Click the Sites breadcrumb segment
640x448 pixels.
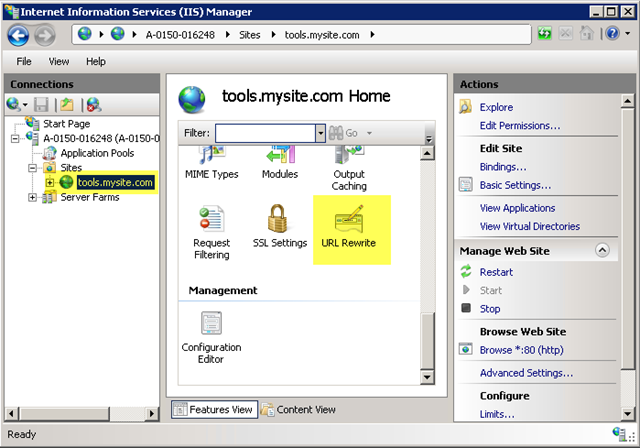(x=249, y=35)
